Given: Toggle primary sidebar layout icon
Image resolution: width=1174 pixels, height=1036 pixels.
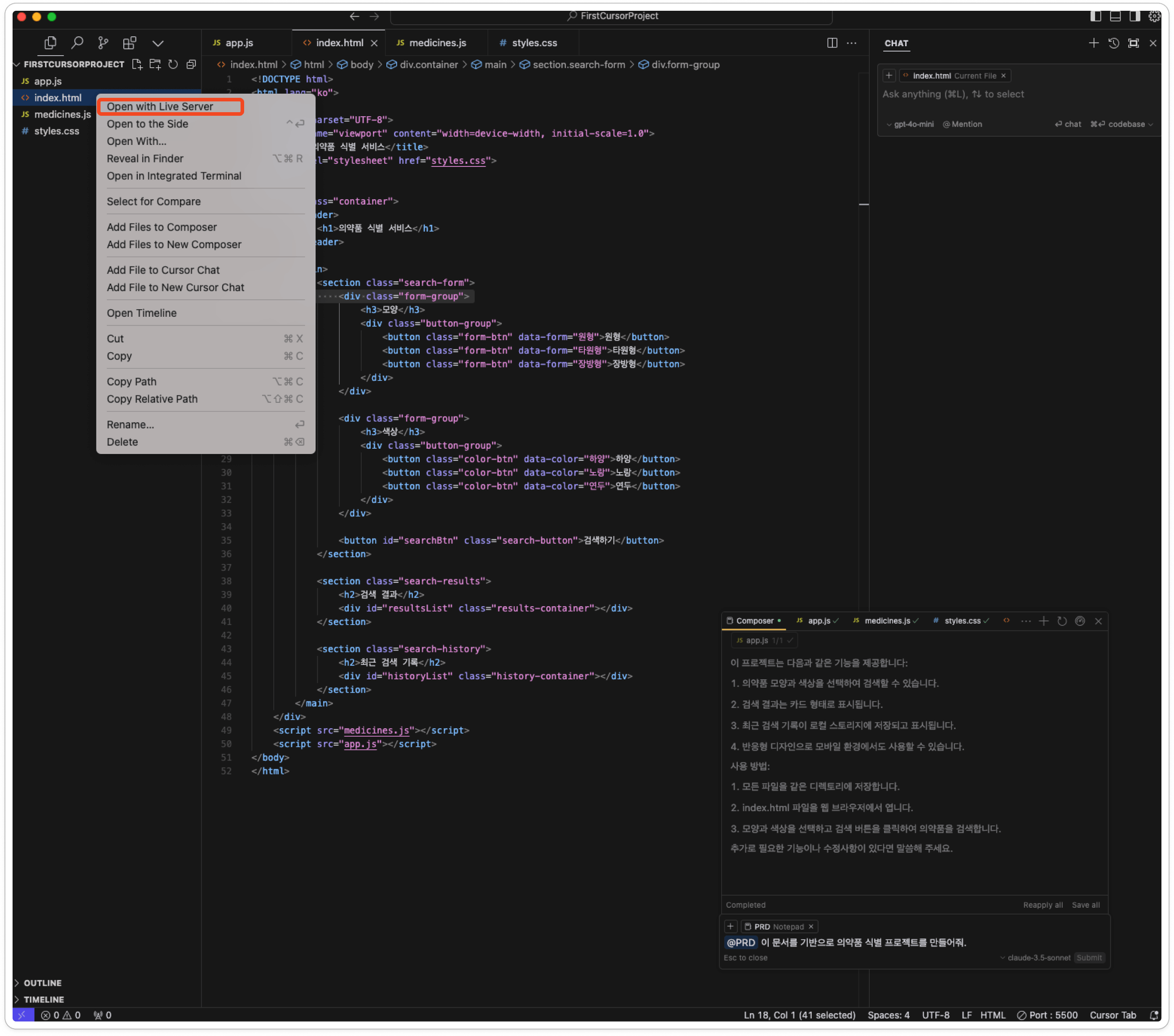Looking at the screenshot, I should click(x=1095, y=16).
